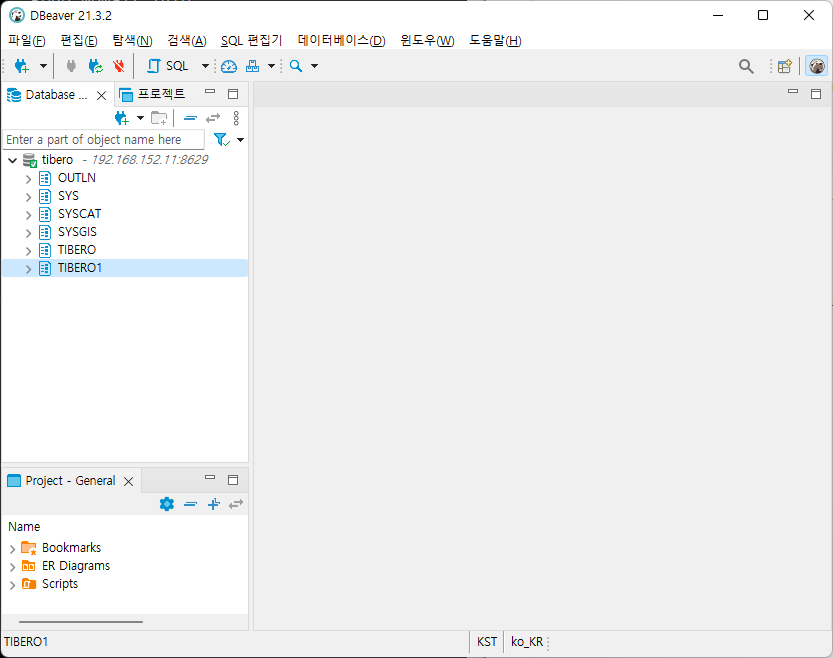
Task: Select the TIBERO1 schema
Action: [x=82, y=267]
